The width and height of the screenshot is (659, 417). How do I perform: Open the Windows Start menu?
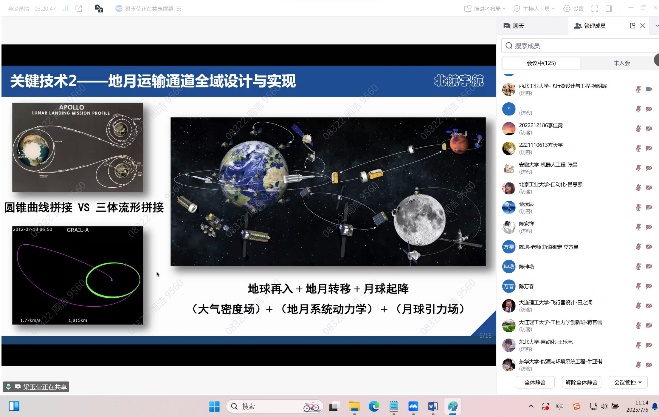[212, 406]
